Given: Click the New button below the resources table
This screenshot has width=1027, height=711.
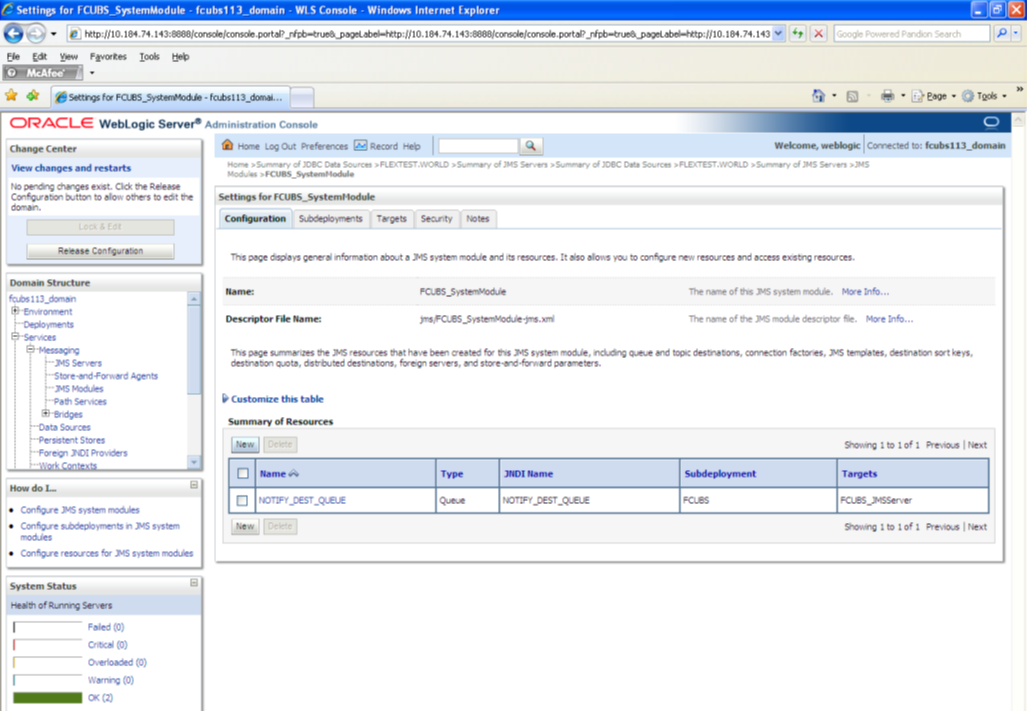Looking at the screenshot, I should [x=245, y=526].
